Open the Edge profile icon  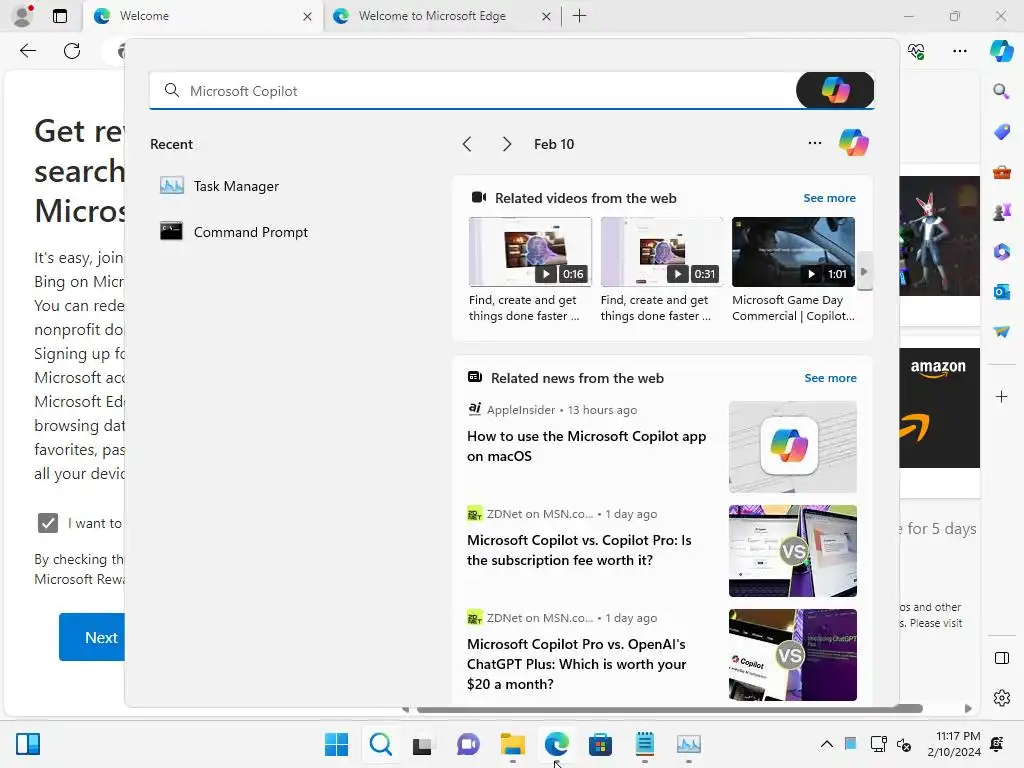tap(23, 16)
